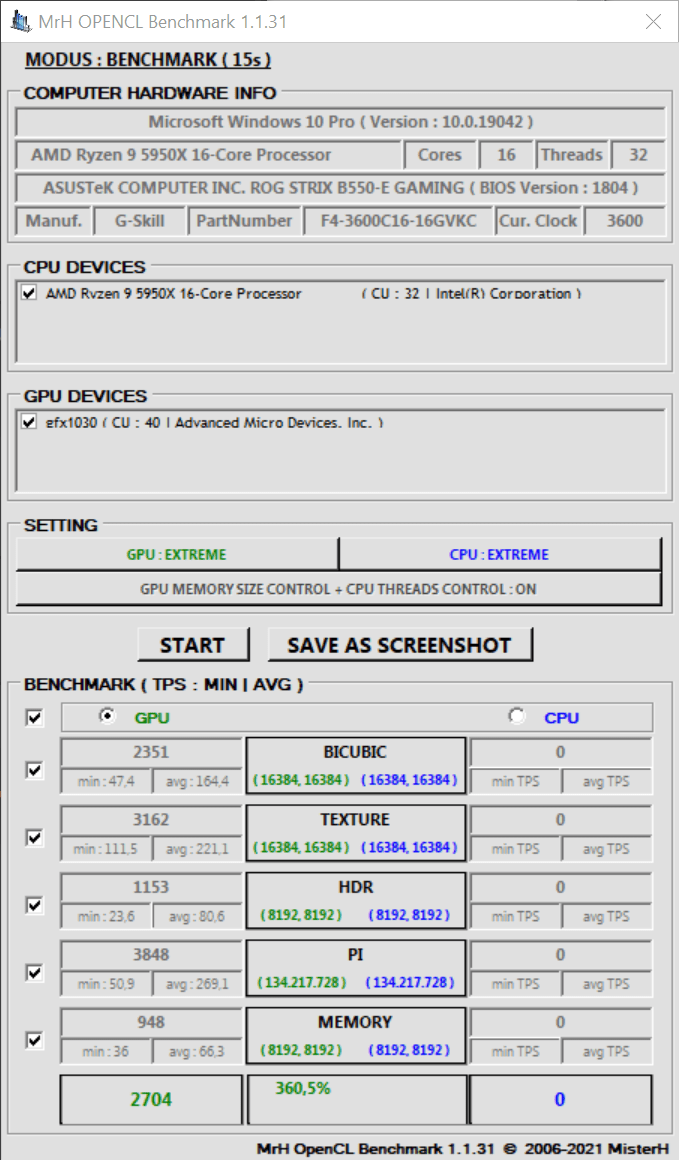The height and width of the screenshot is (1160, 679).
Task: Click the BICUBIC CPU score 0
Action: (561, 752)
